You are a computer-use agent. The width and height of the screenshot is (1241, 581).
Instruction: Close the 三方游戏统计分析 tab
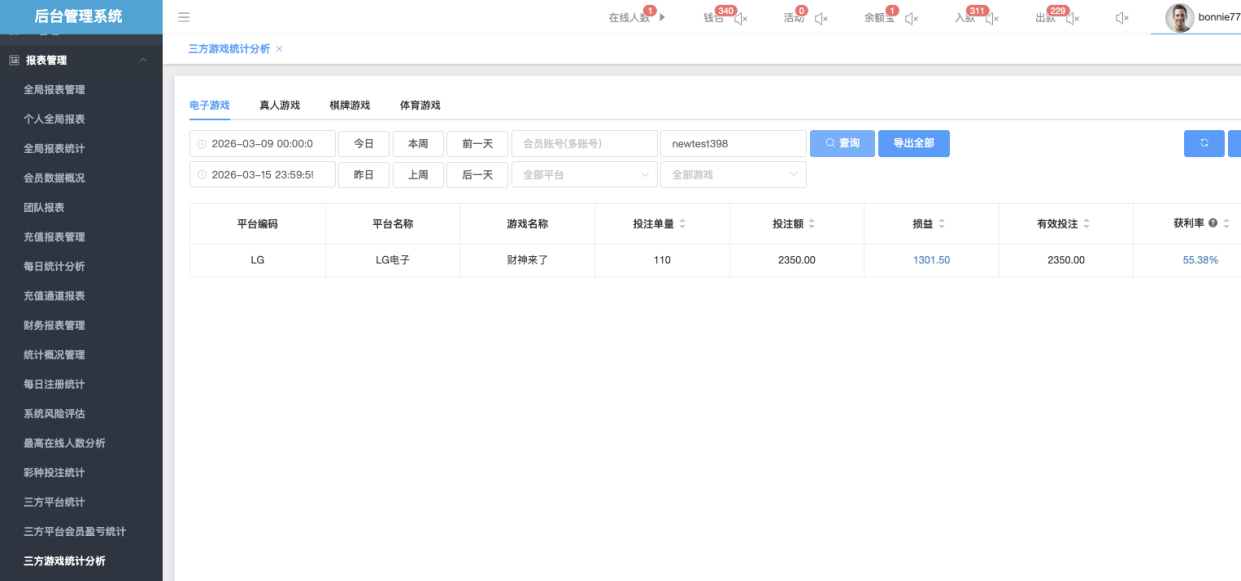[x=279, y=49]
